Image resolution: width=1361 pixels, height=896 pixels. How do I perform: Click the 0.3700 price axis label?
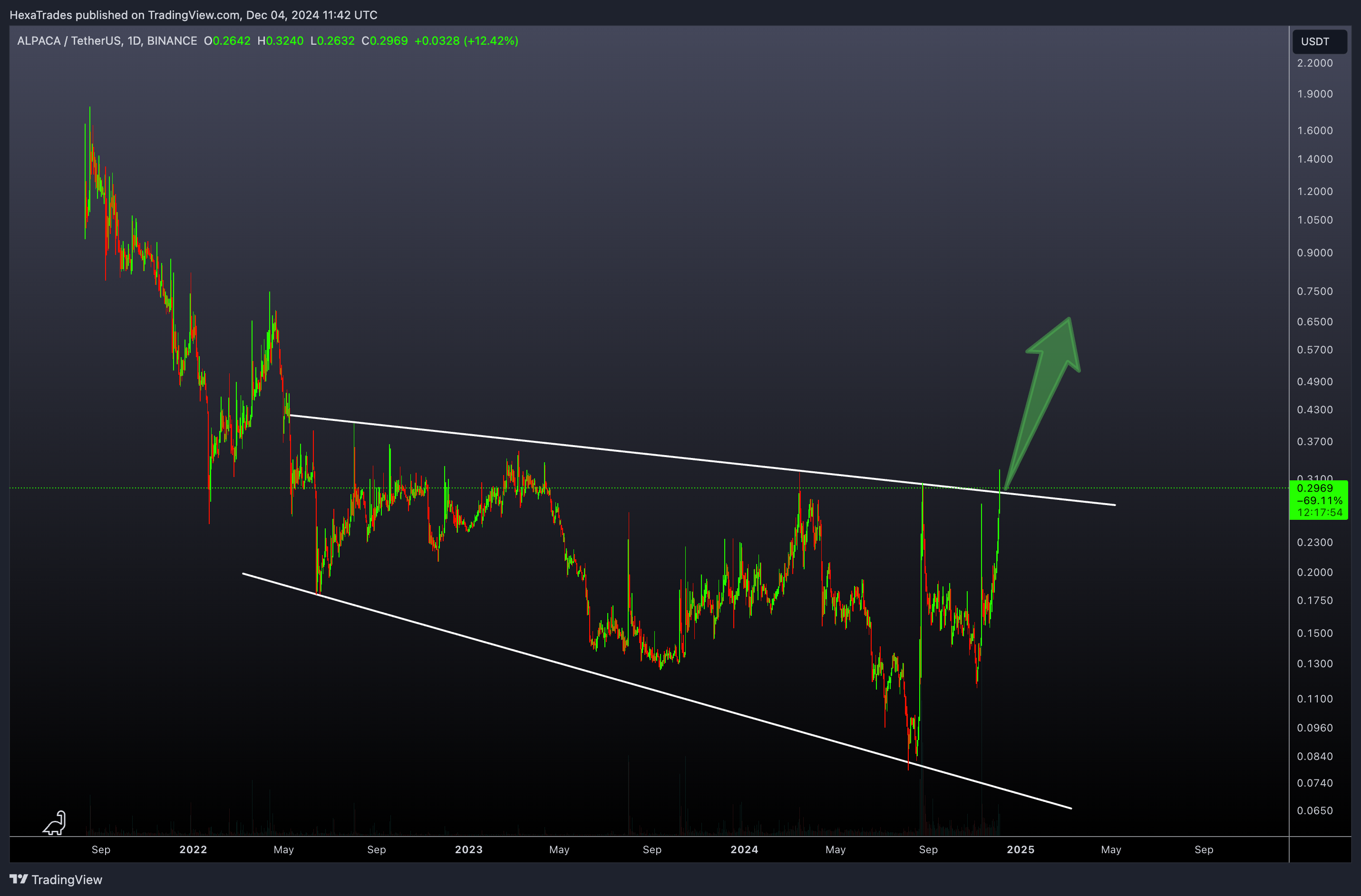(1315, 442)
